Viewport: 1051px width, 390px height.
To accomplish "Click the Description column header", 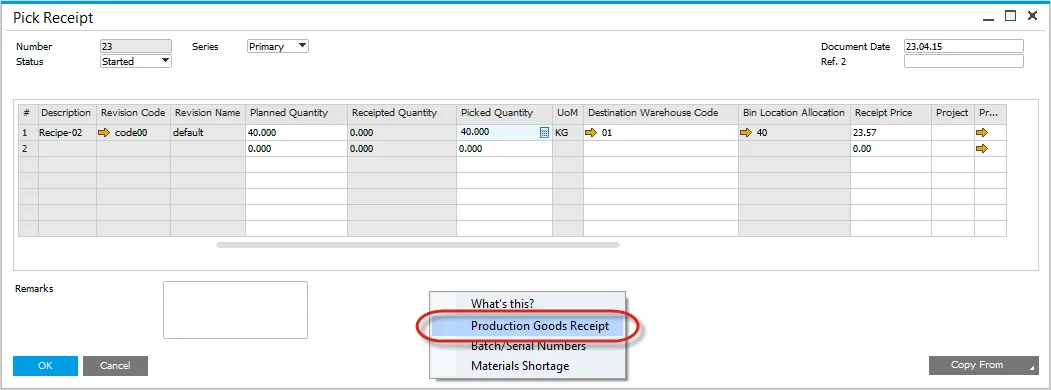I will click(x=68, y=113).
